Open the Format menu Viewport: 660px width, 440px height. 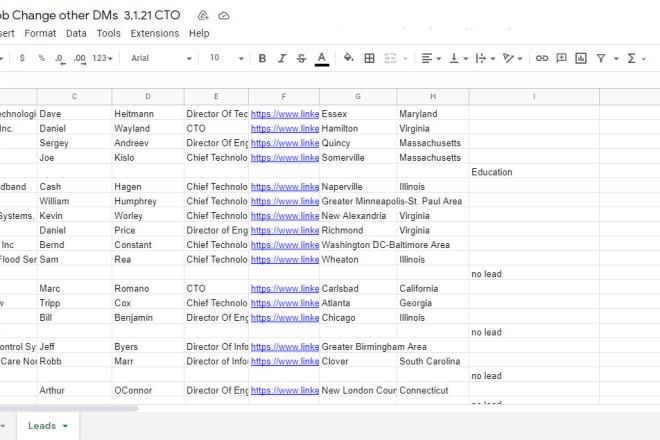[x=40, y=33]
